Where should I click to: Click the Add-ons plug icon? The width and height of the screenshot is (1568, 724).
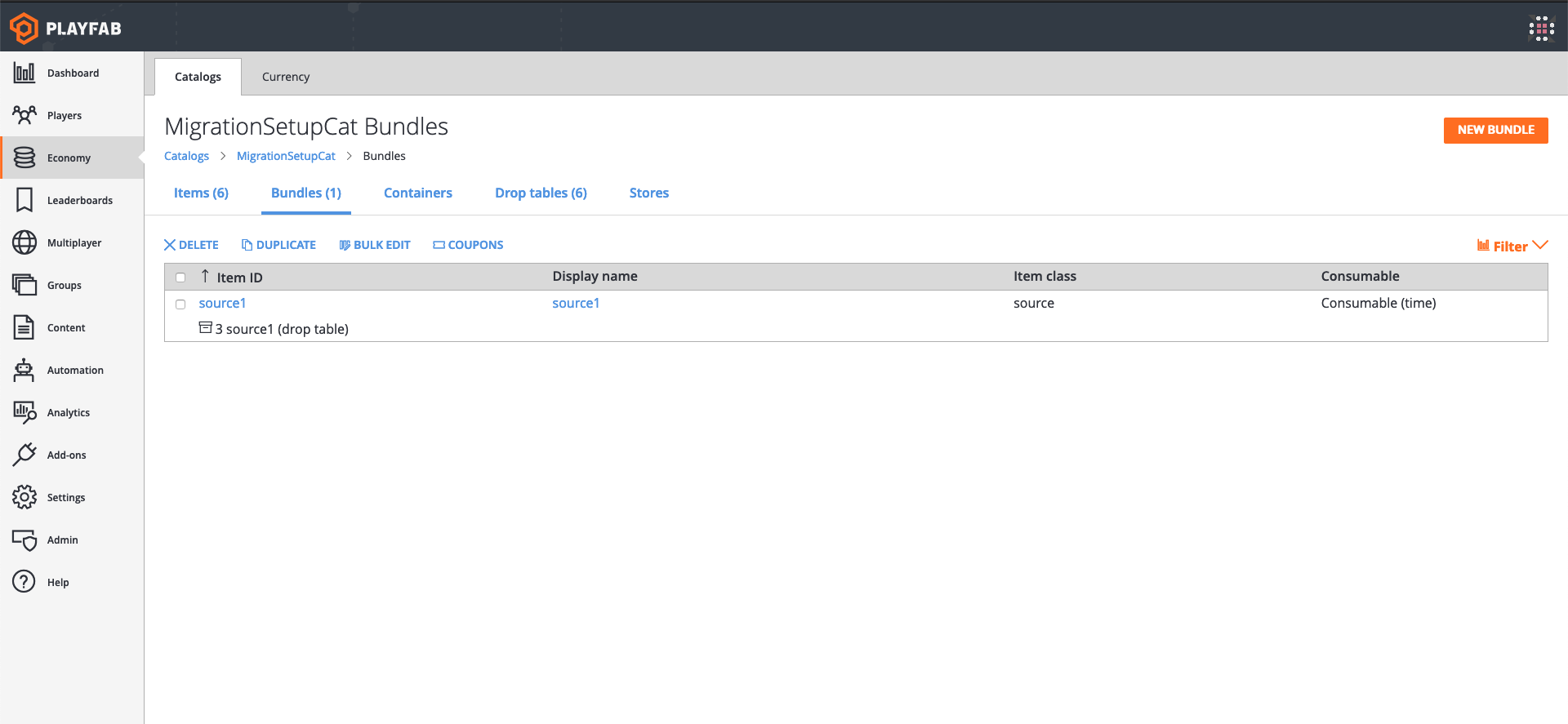(x=24, y=455)
